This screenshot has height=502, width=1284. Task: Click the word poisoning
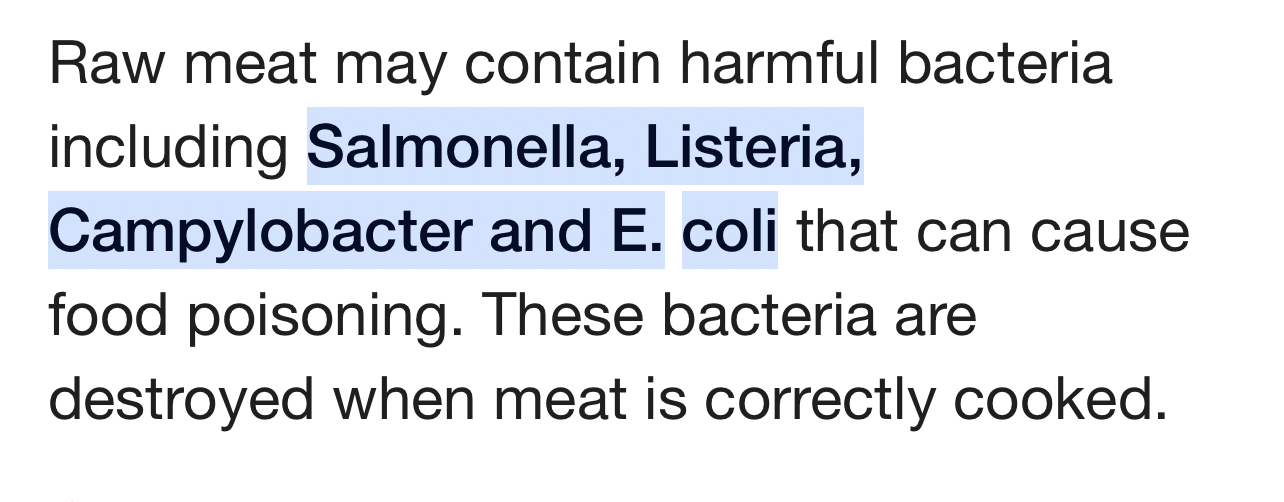click(x=325, y=317)
